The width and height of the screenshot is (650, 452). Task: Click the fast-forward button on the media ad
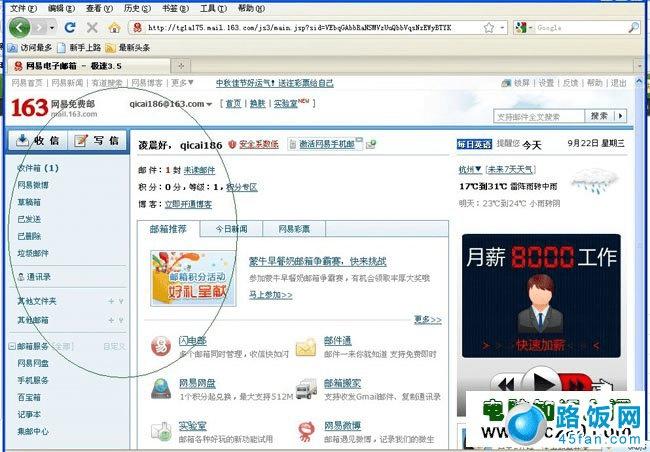pyautogui.click(x=577, y=385)
